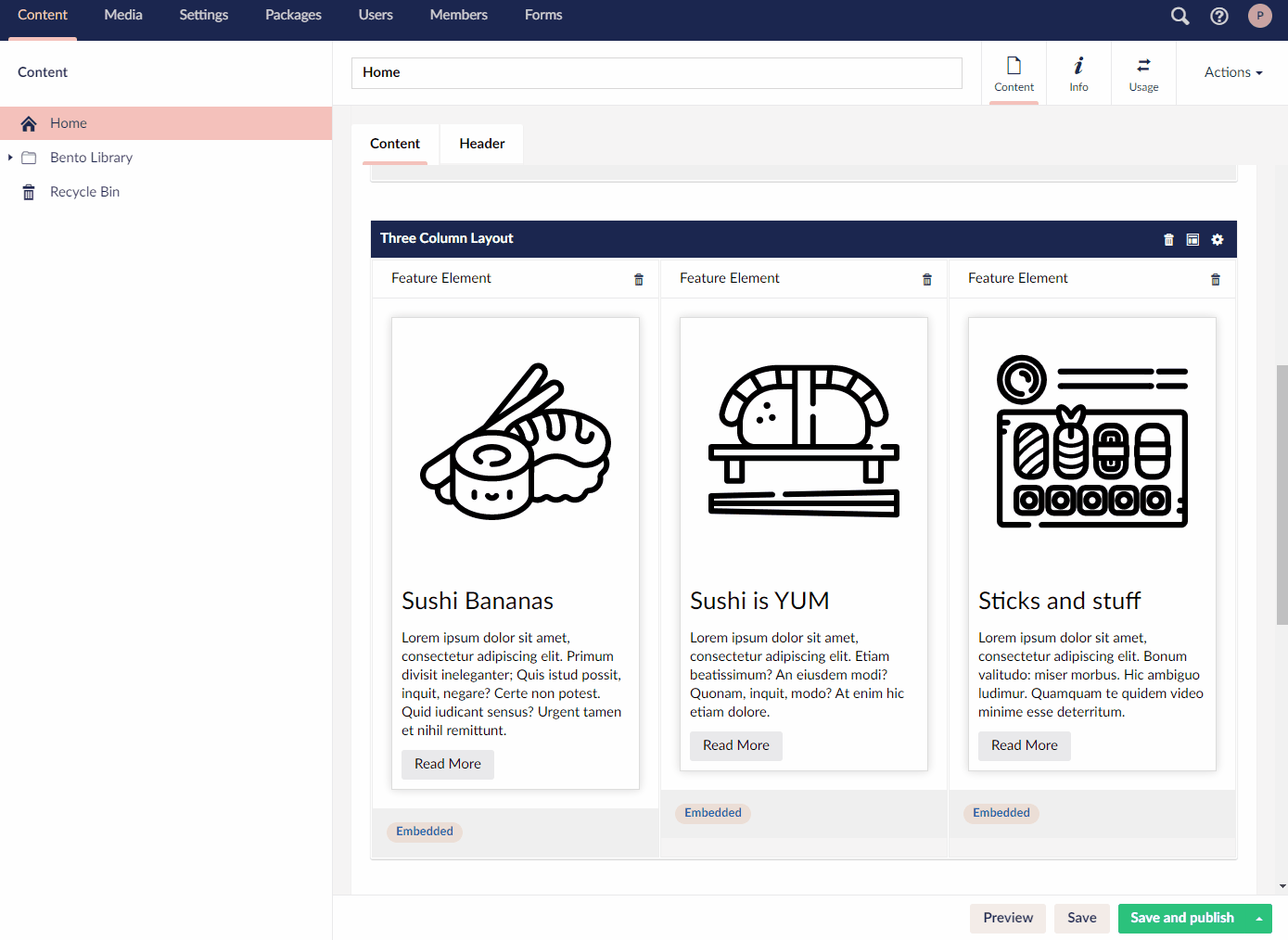Focus the Home name input field
1288x940 pixels.
click(657, 73)
